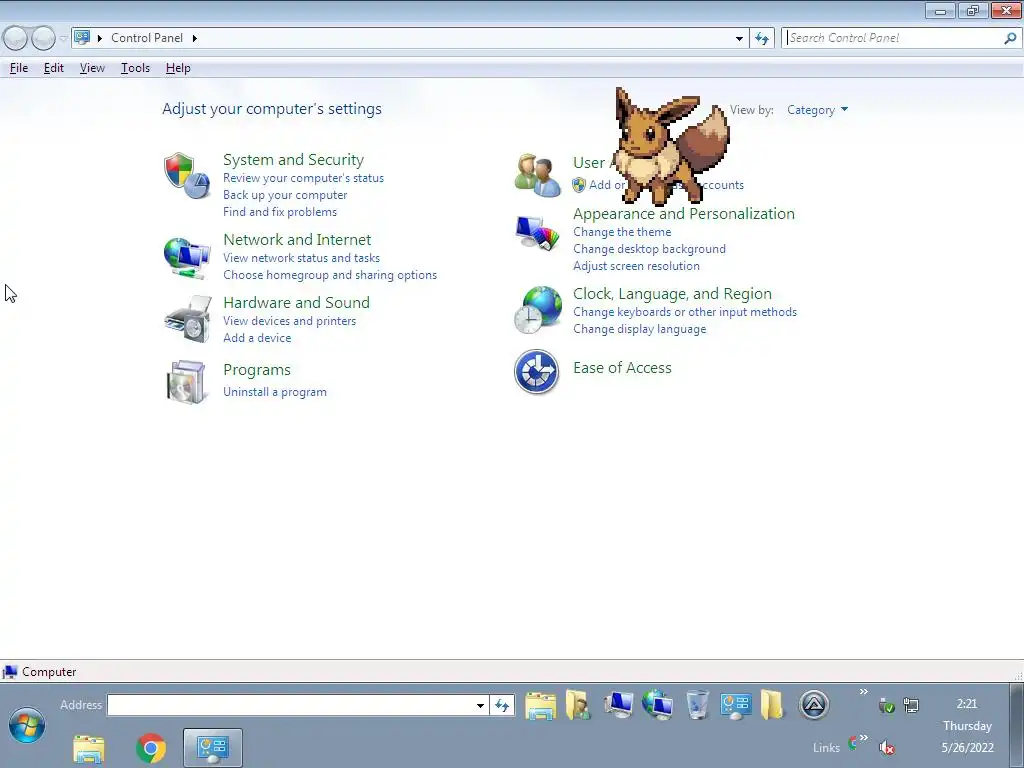
Task: Launch Google Chrome from the taskbar
Action: click(151, 748)
